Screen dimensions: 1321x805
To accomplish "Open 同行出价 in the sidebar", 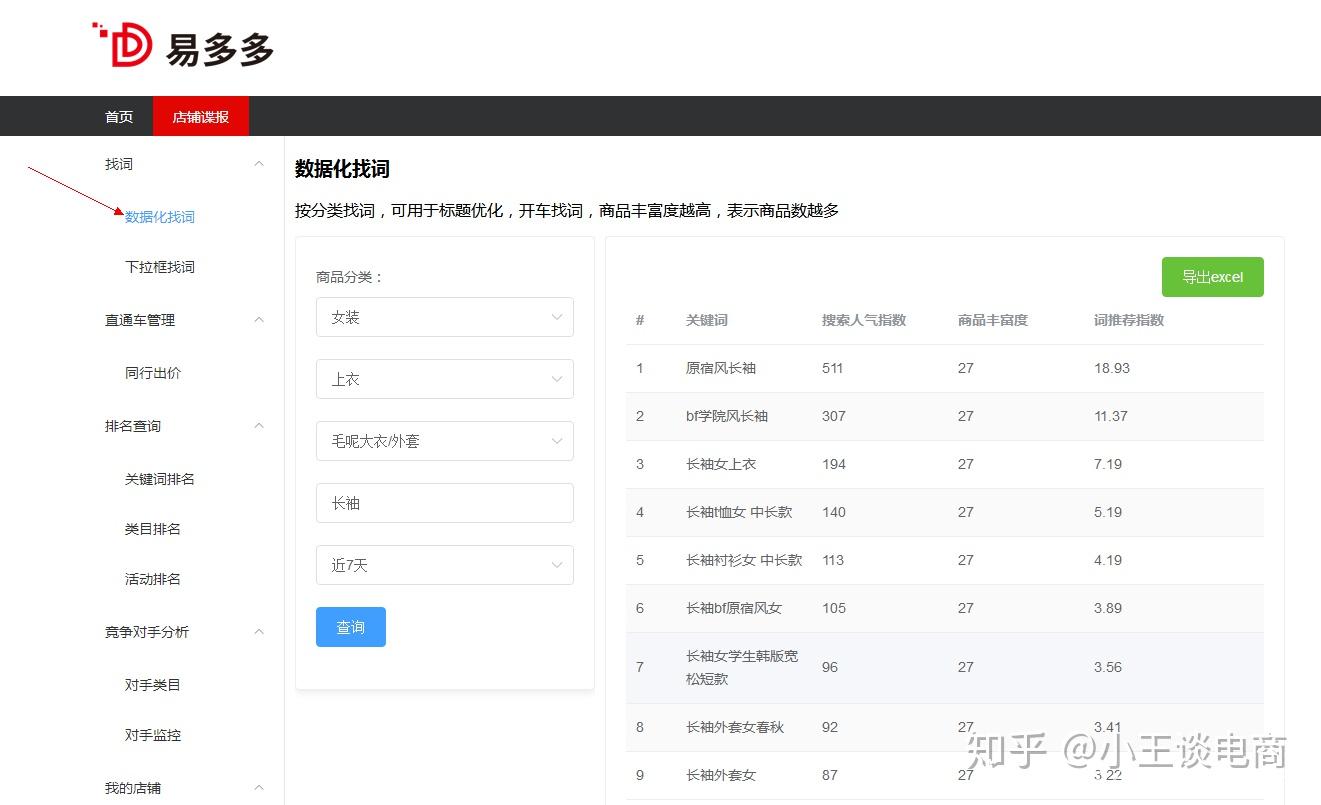I will point(153,373).
